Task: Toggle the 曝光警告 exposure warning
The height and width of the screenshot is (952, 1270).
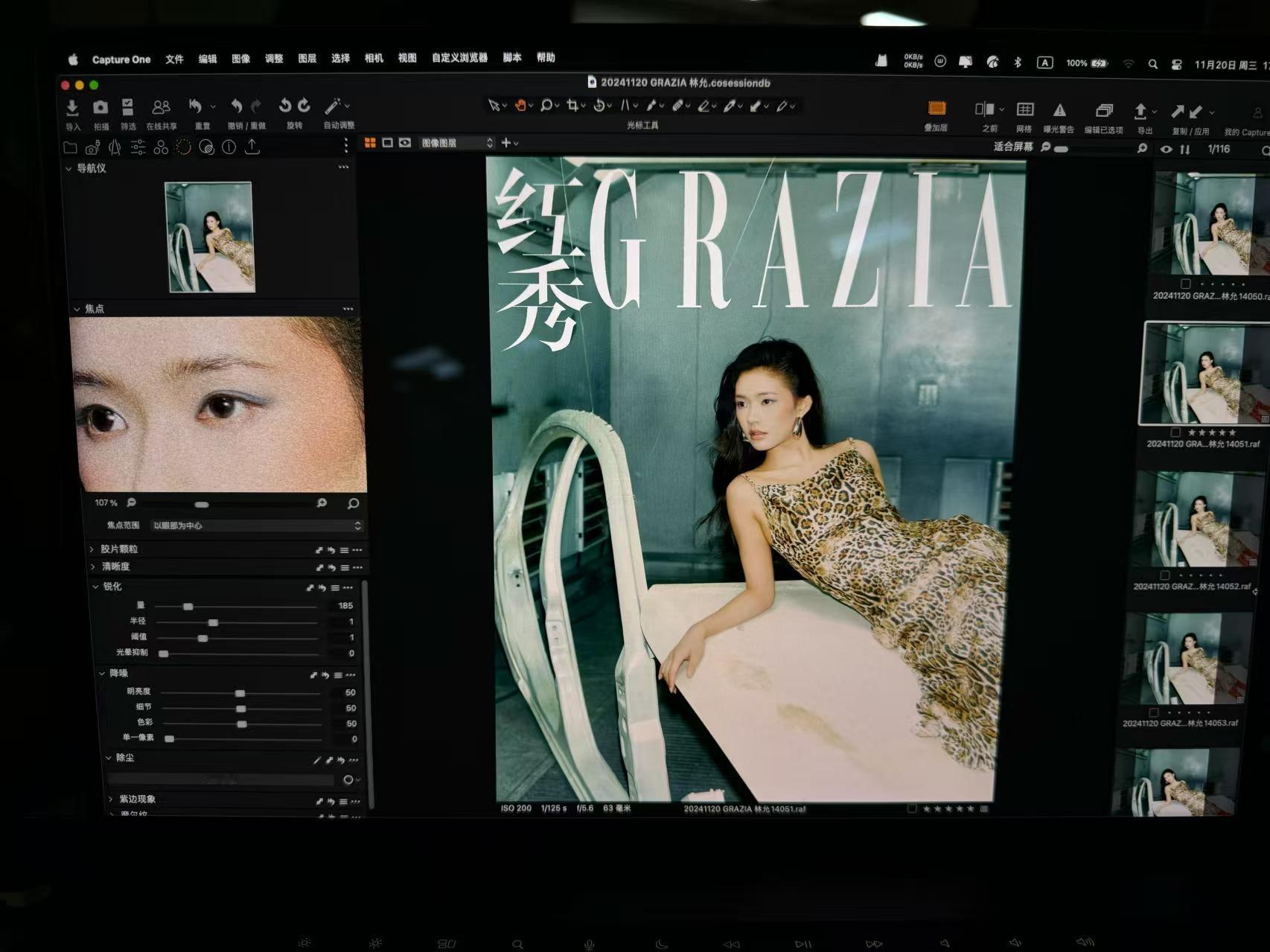Action: point(1059,110)
